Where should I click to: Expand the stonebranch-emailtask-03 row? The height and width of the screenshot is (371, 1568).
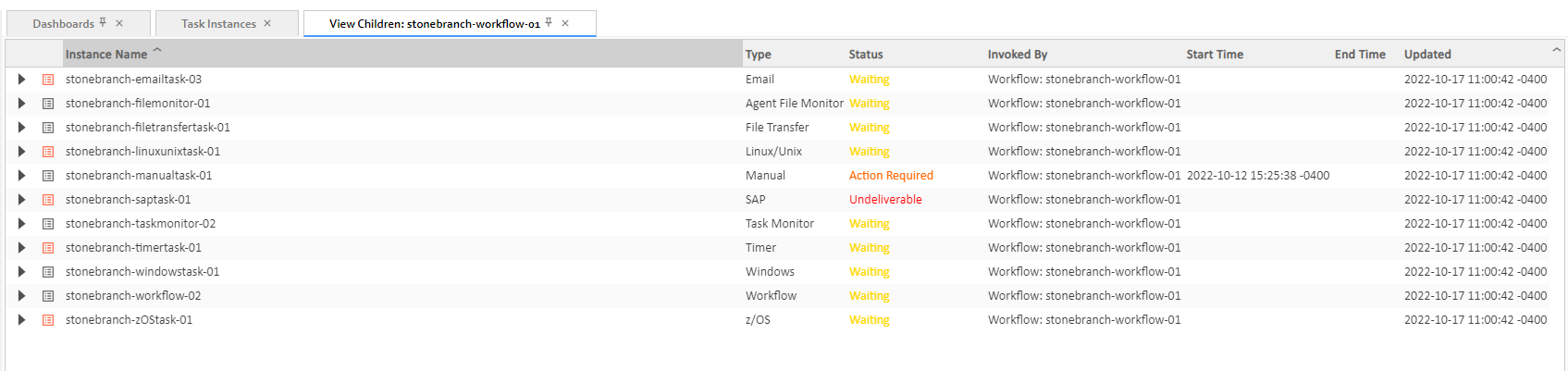[21, 80]
